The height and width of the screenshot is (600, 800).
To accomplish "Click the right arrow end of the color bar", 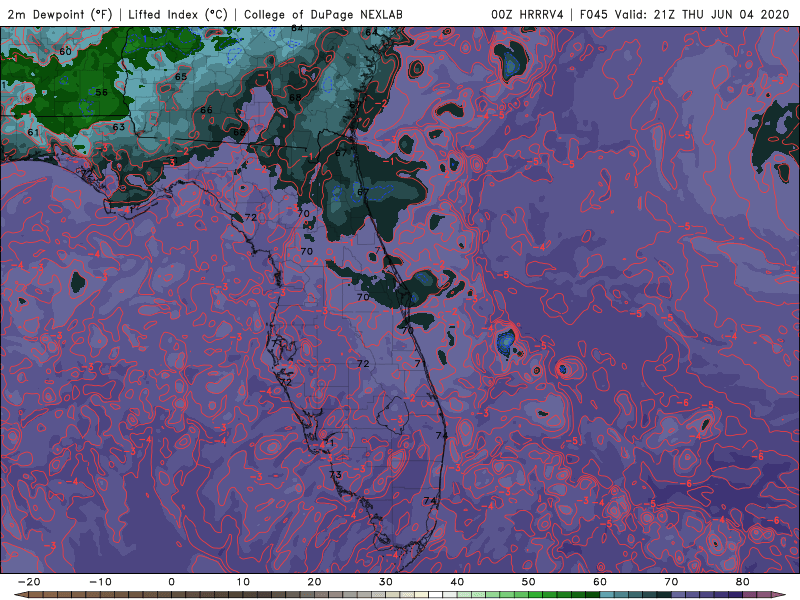I will pos(781,595).
